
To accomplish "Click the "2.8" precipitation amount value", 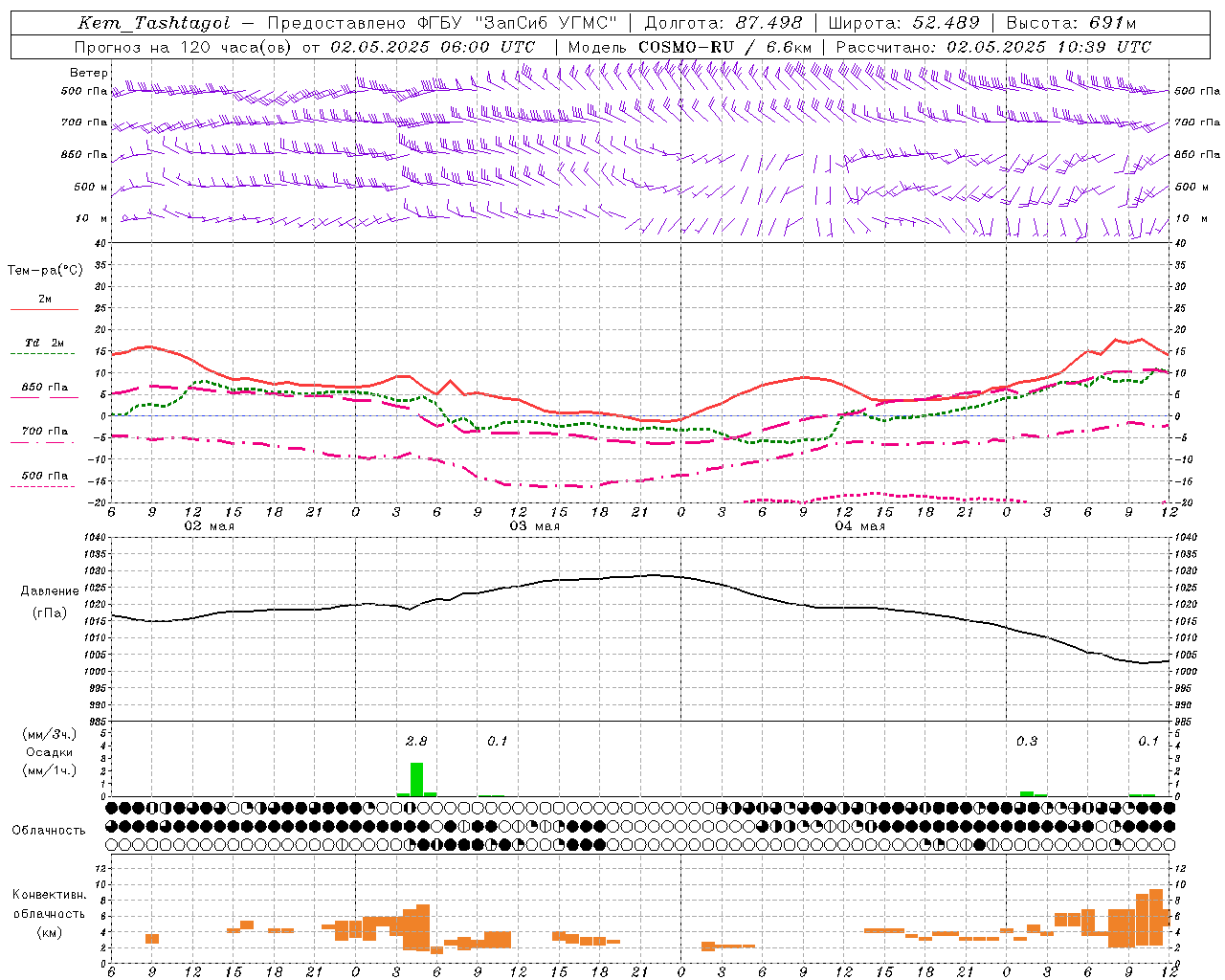I will (x=416, y=741).
